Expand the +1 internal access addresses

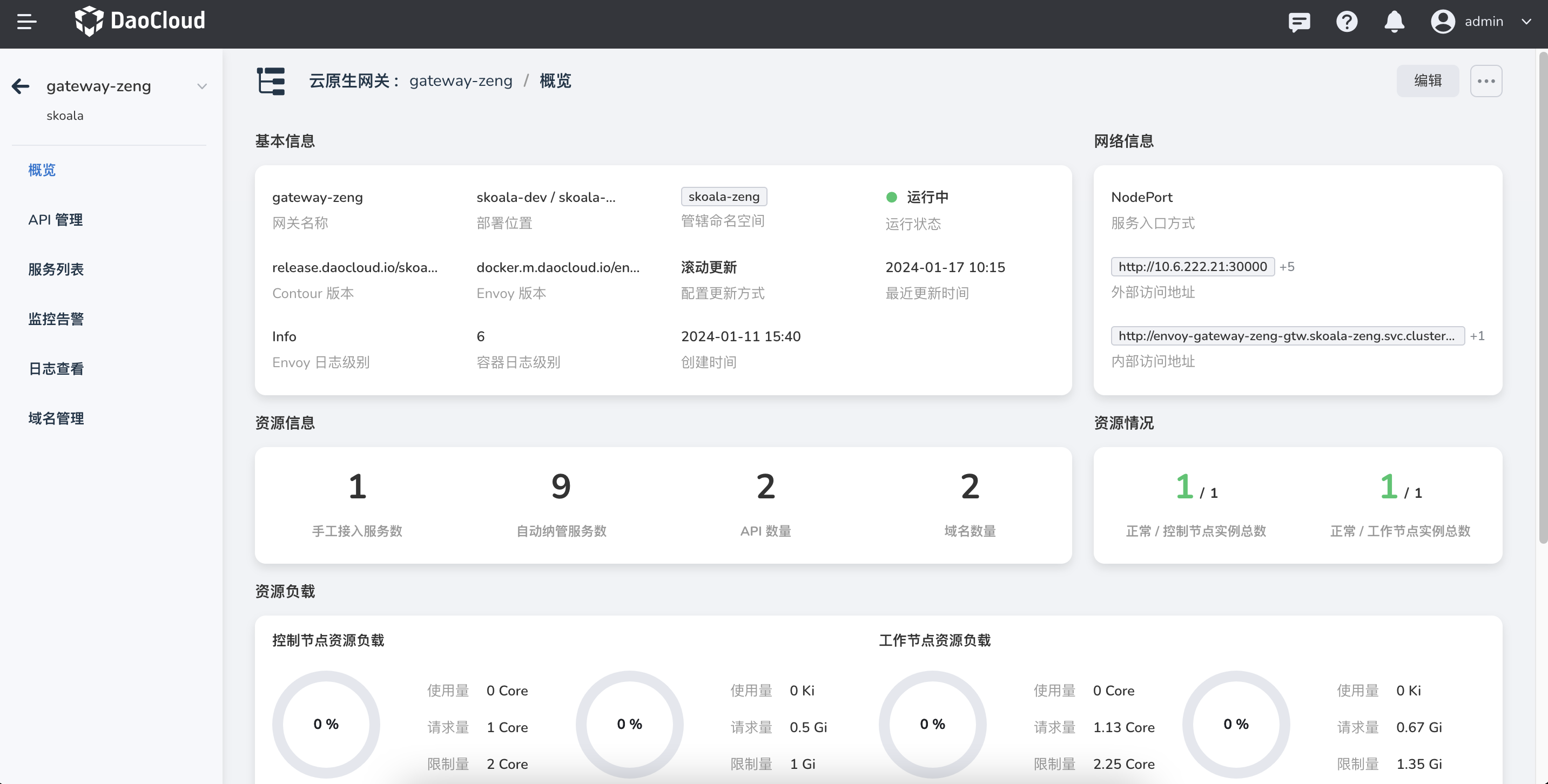tap(1478, 336)
